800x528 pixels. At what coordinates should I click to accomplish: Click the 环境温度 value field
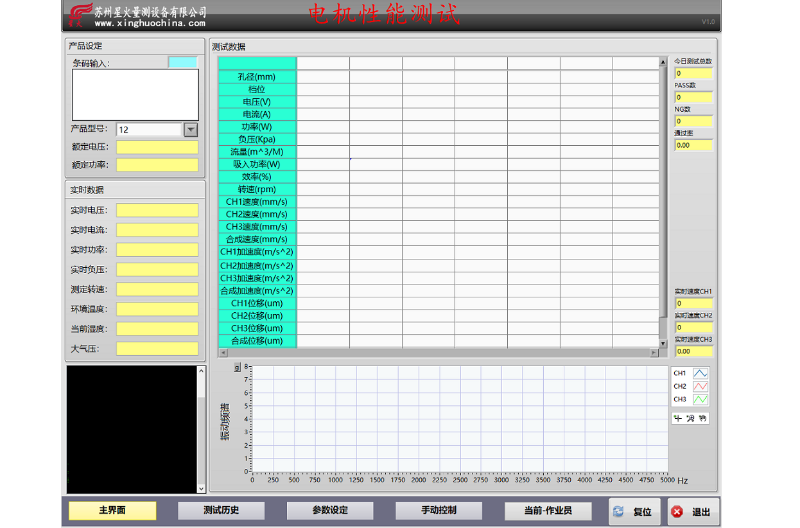tap(157, 309)
